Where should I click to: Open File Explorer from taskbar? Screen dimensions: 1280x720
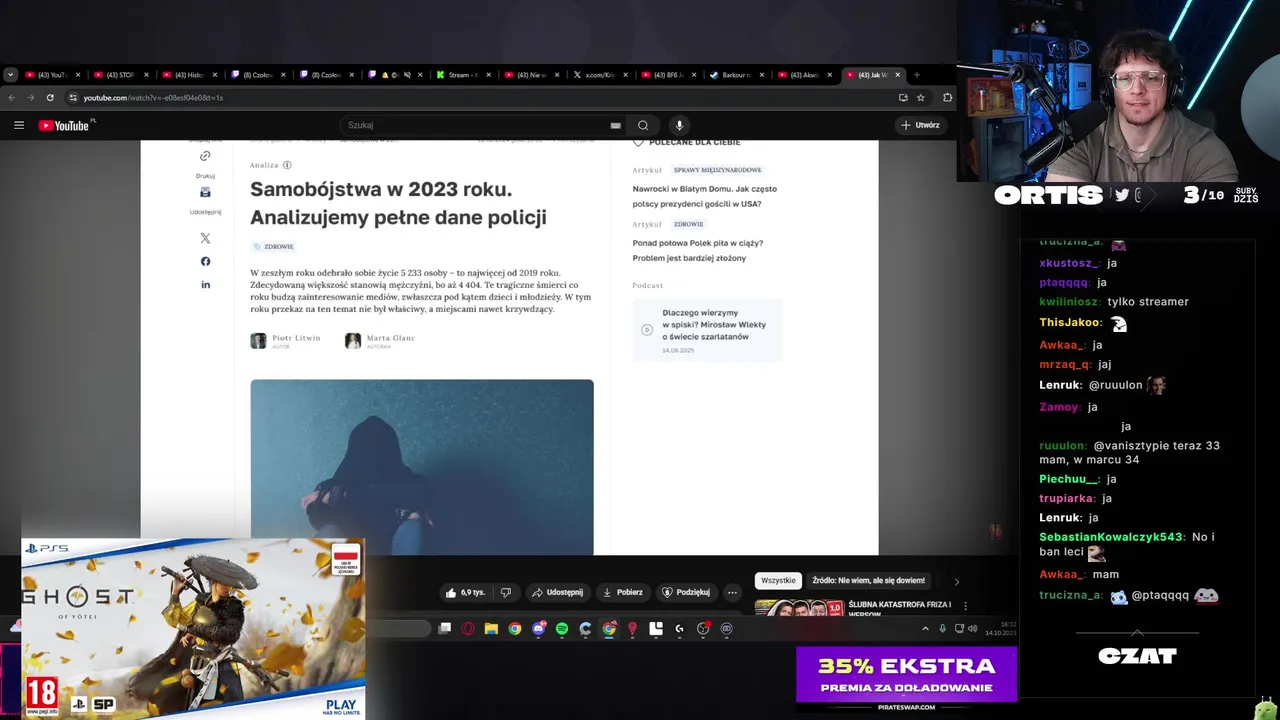[x=491, y=628]
